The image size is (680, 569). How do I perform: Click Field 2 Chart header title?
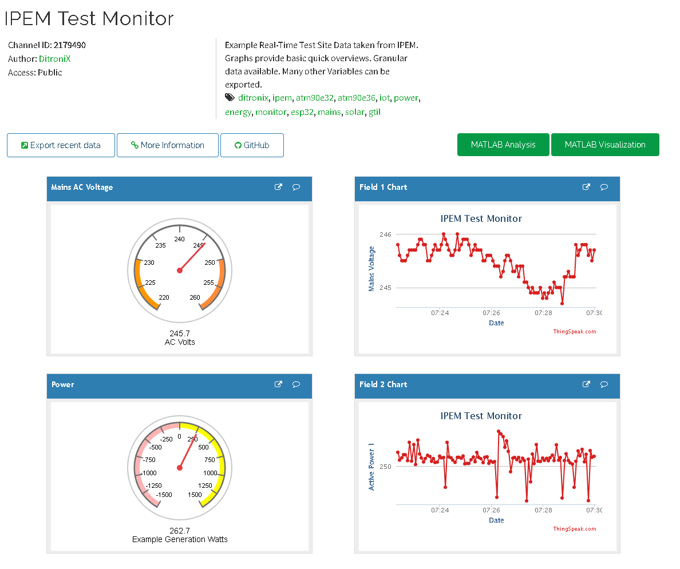(x=383, y=385)
